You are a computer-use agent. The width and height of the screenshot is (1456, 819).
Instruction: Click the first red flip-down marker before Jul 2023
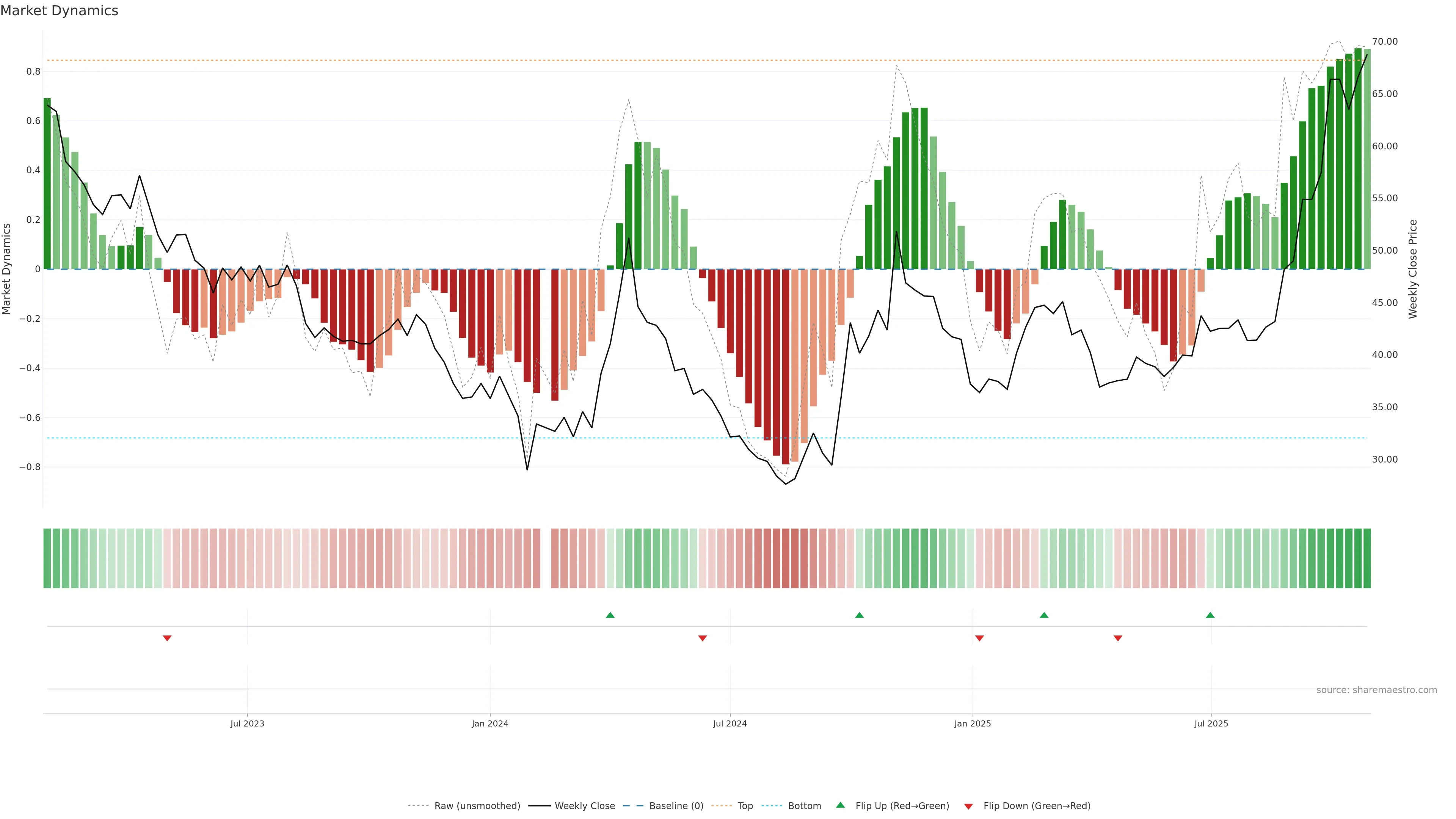pos(167,638)
